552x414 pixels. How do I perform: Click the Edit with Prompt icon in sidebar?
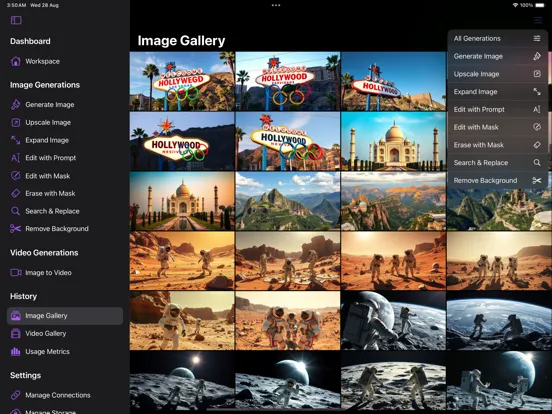(x=15, y=158)
